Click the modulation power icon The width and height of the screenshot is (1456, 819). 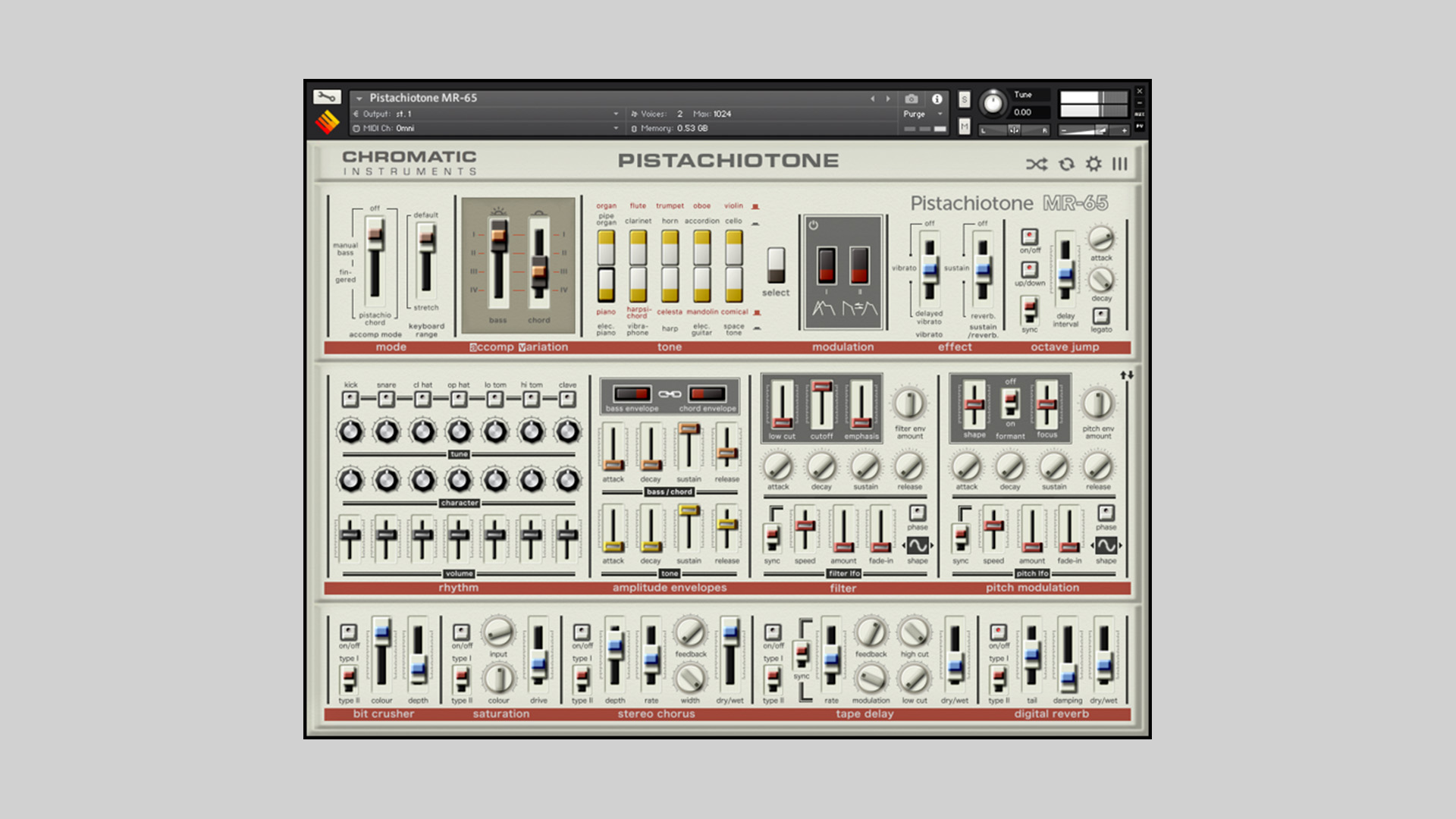(813, 225)
